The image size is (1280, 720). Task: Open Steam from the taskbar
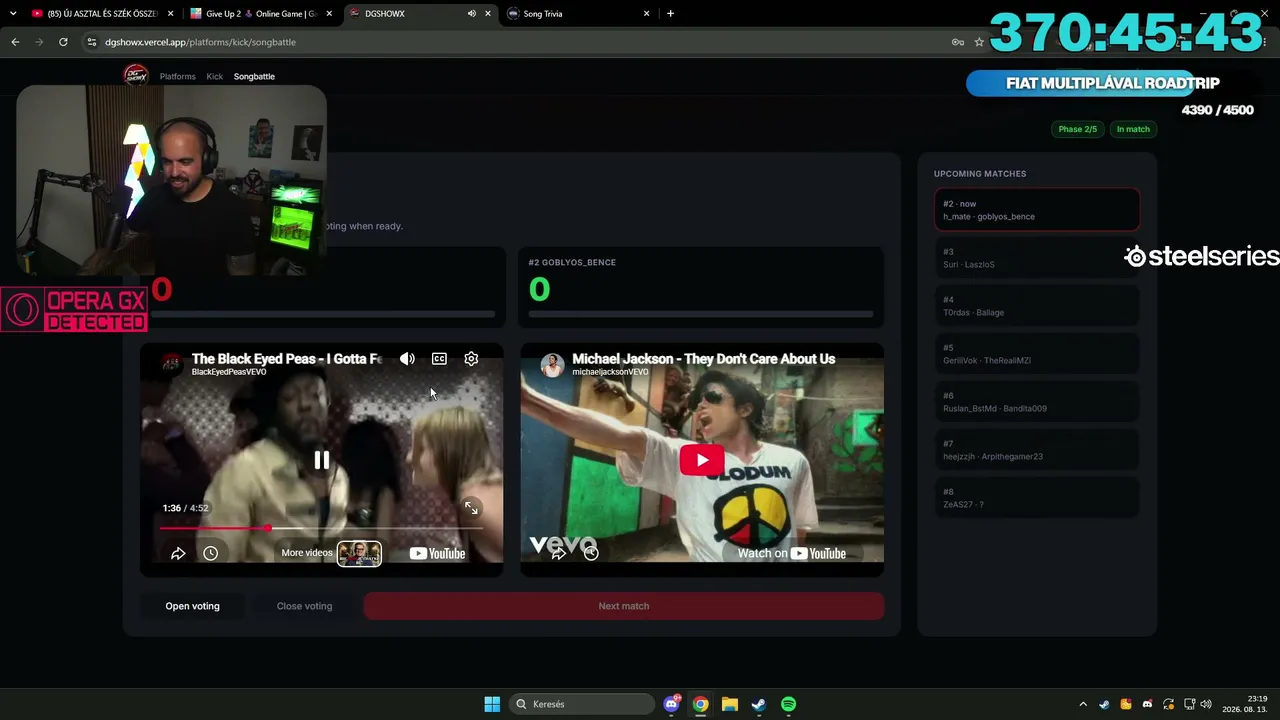coord(759,704)
